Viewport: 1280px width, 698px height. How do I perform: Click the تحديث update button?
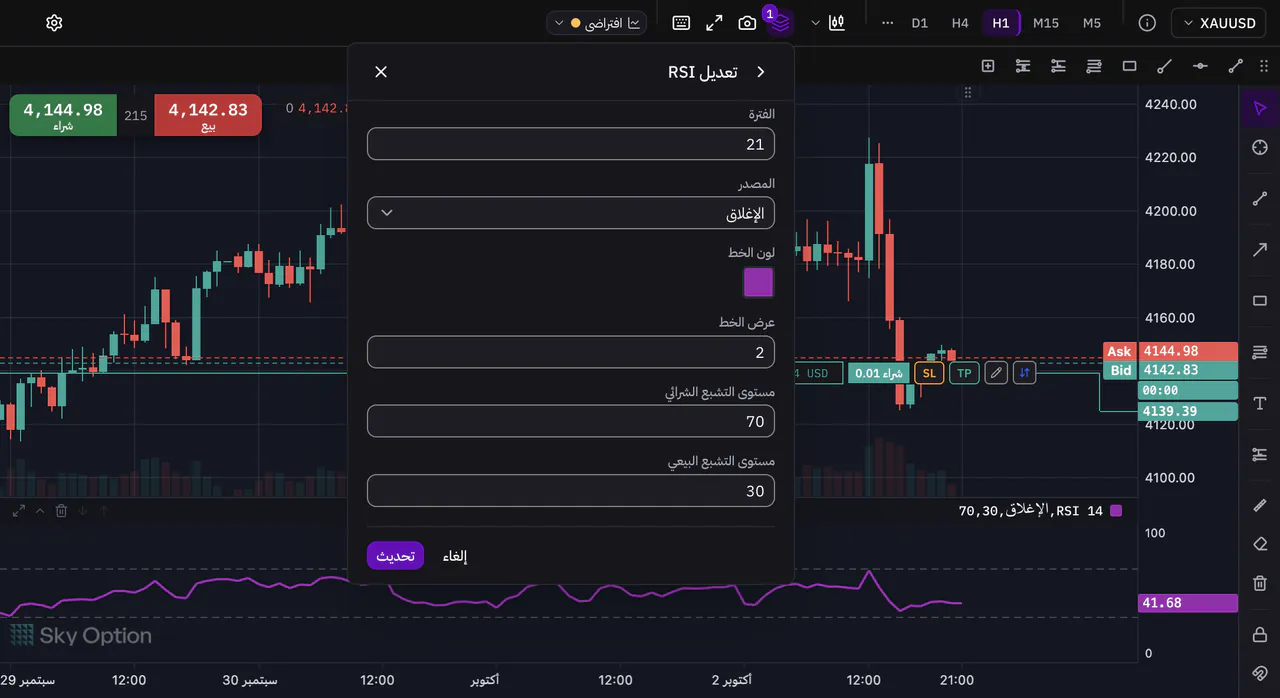(396, 556)
